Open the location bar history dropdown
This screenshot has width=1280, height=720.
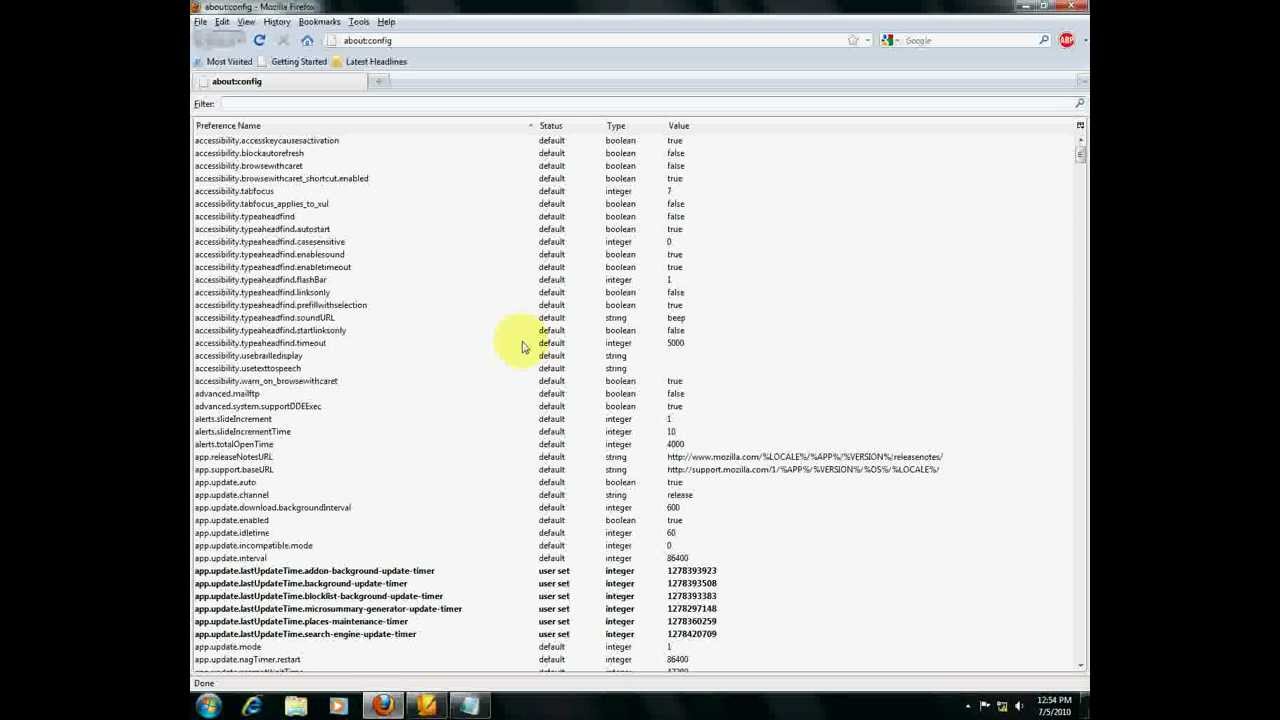868,41
